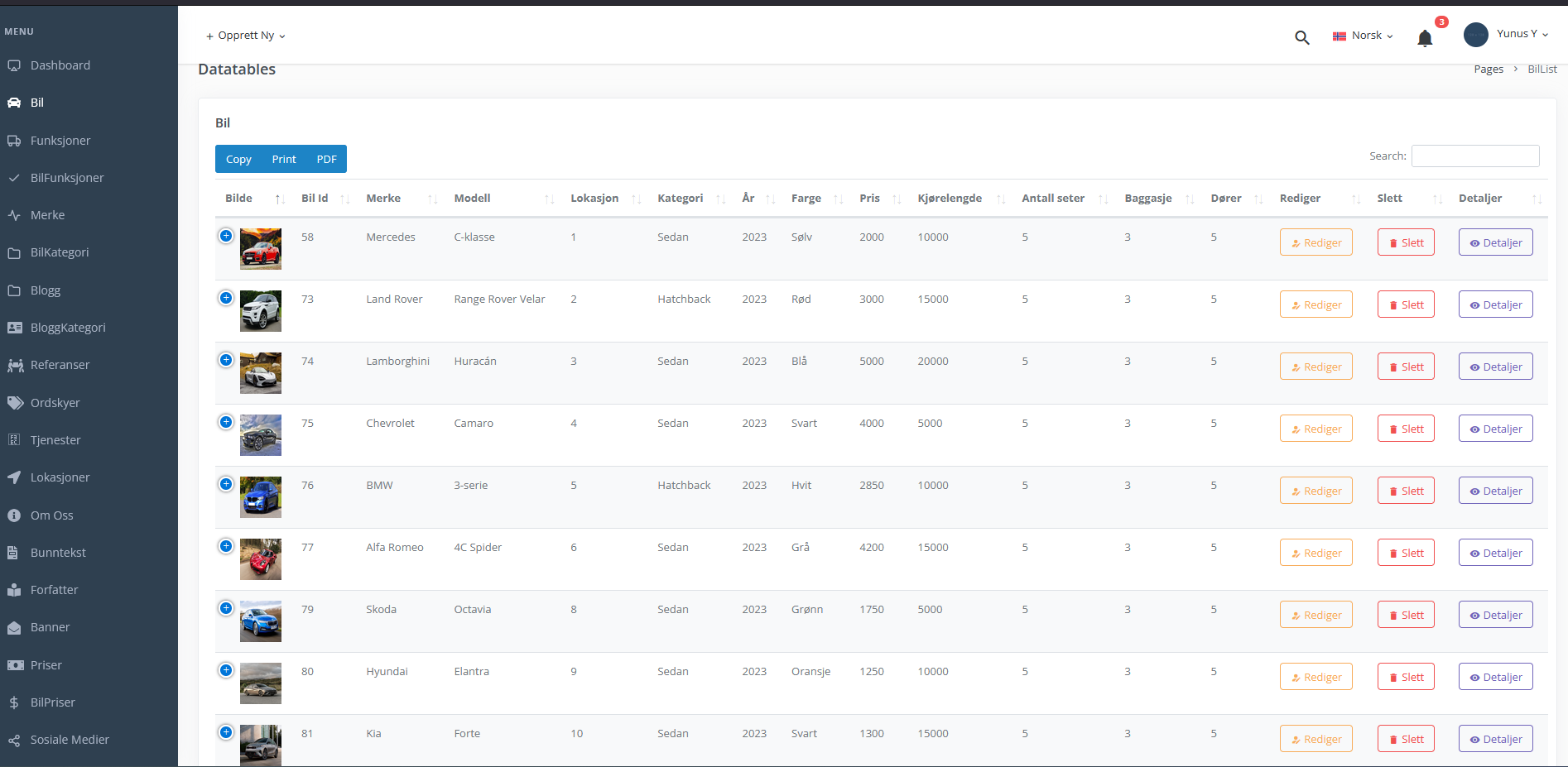Screen dimensions: 1568x767
Task: Click the Om Oss info icon
Action: coord(14,515)
